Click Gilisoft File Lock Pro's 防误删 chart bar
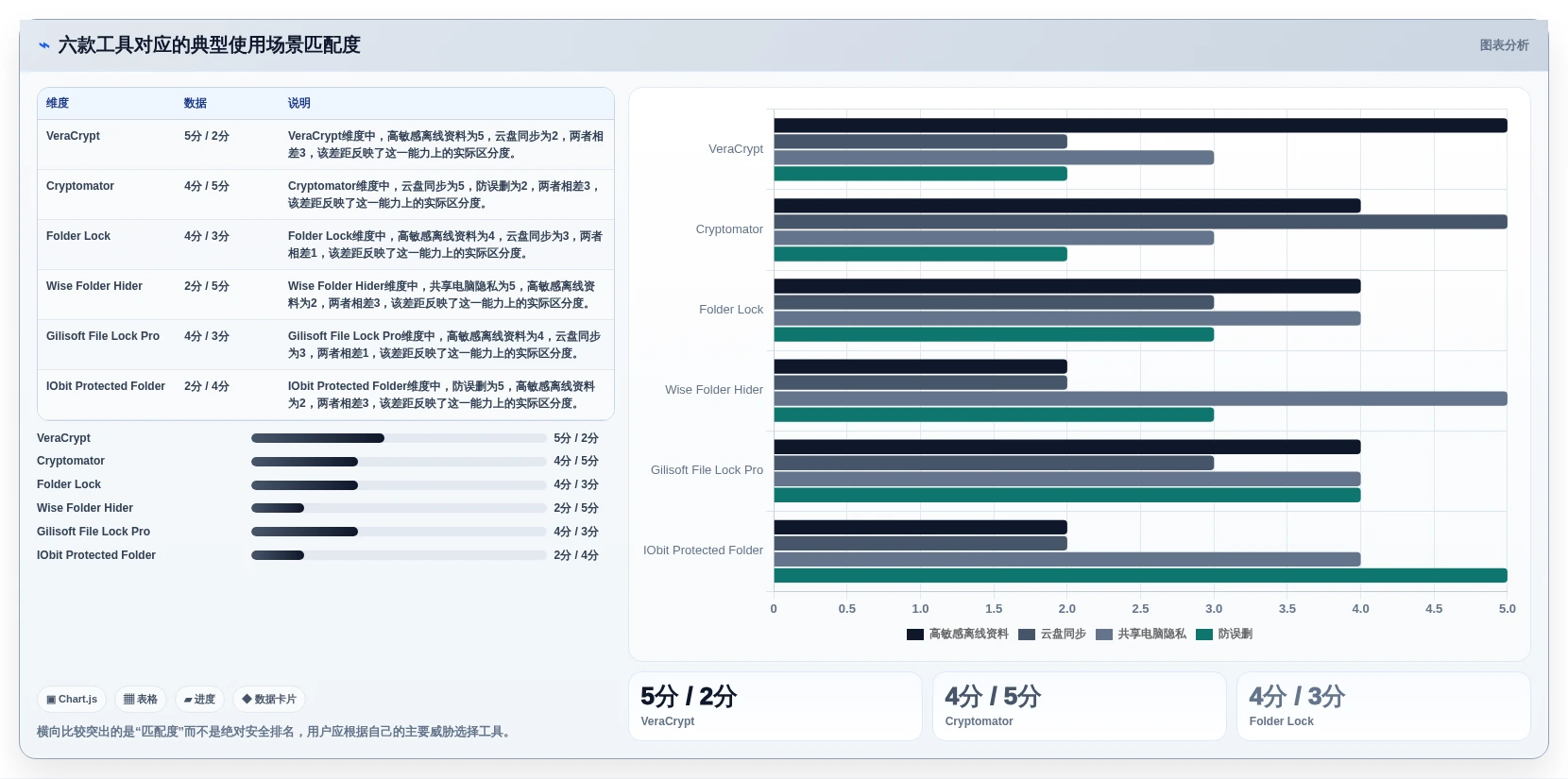Screen dimensions: 1568x779 click(x=1067, y=495)
